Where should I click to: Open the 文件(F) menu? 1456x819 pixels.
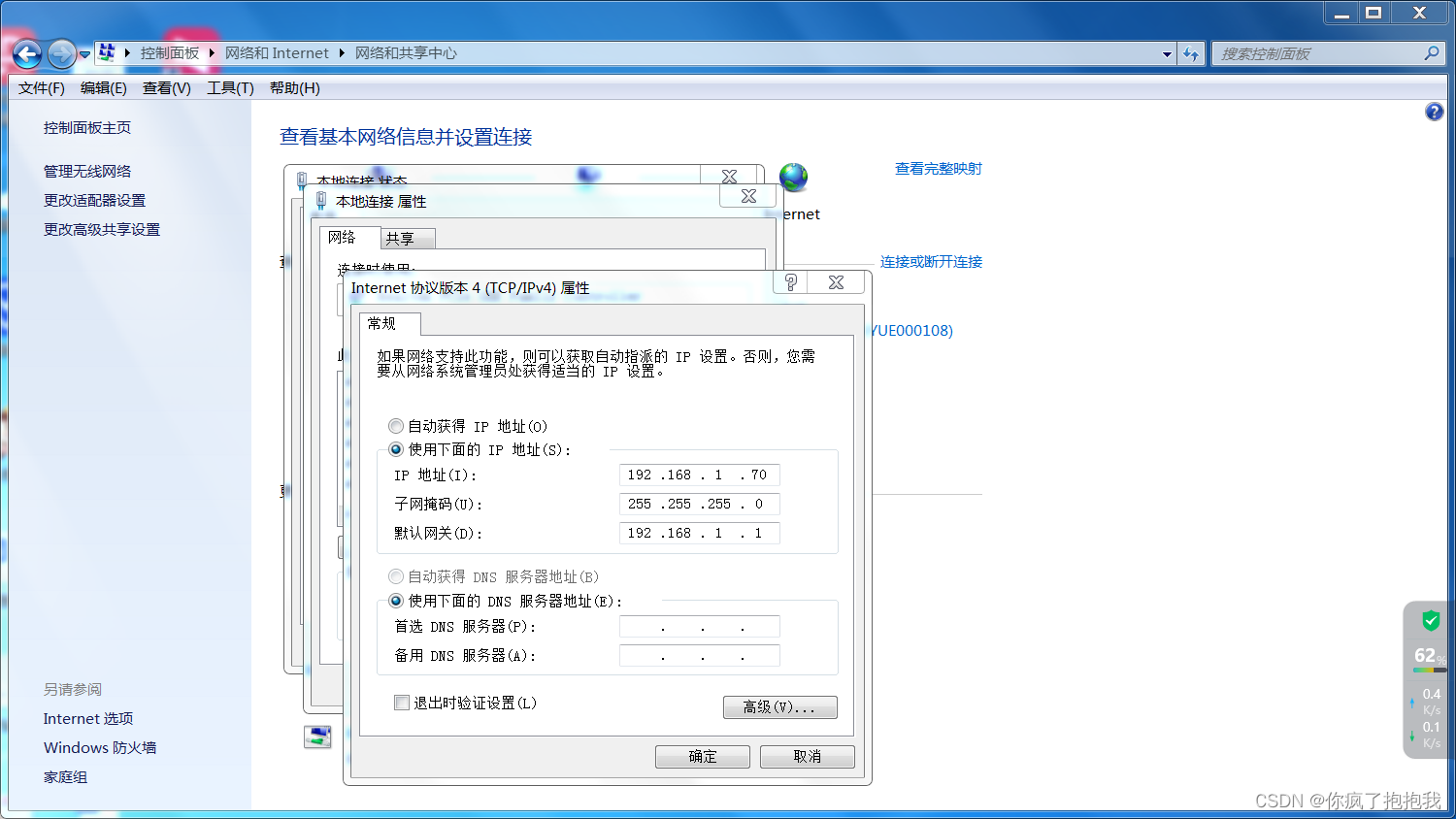(41, 88)
